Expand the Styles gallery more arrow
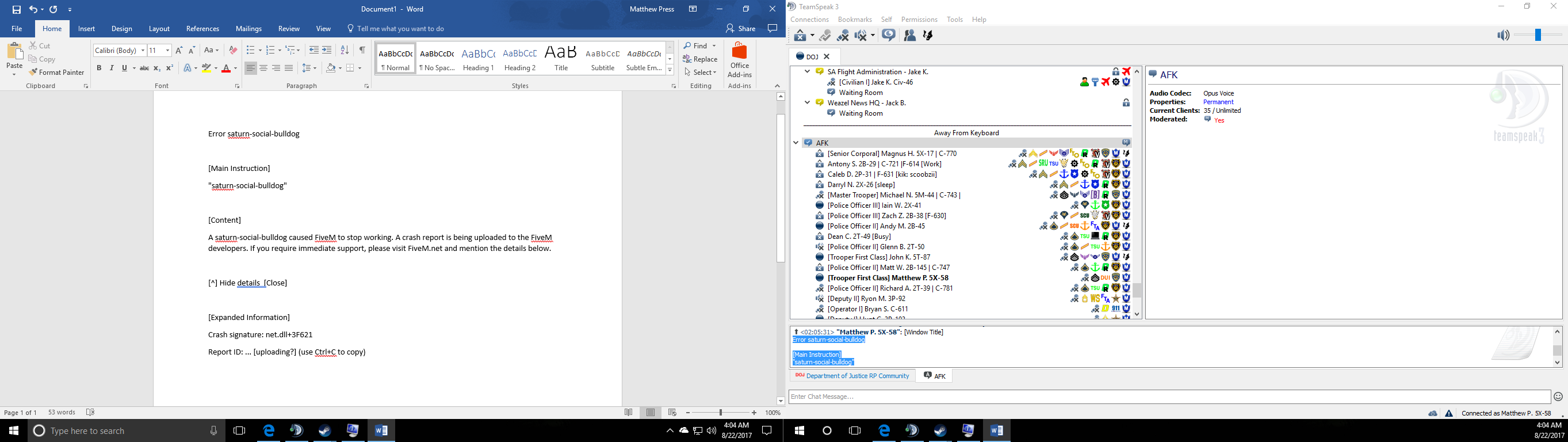 pos(670,71)
